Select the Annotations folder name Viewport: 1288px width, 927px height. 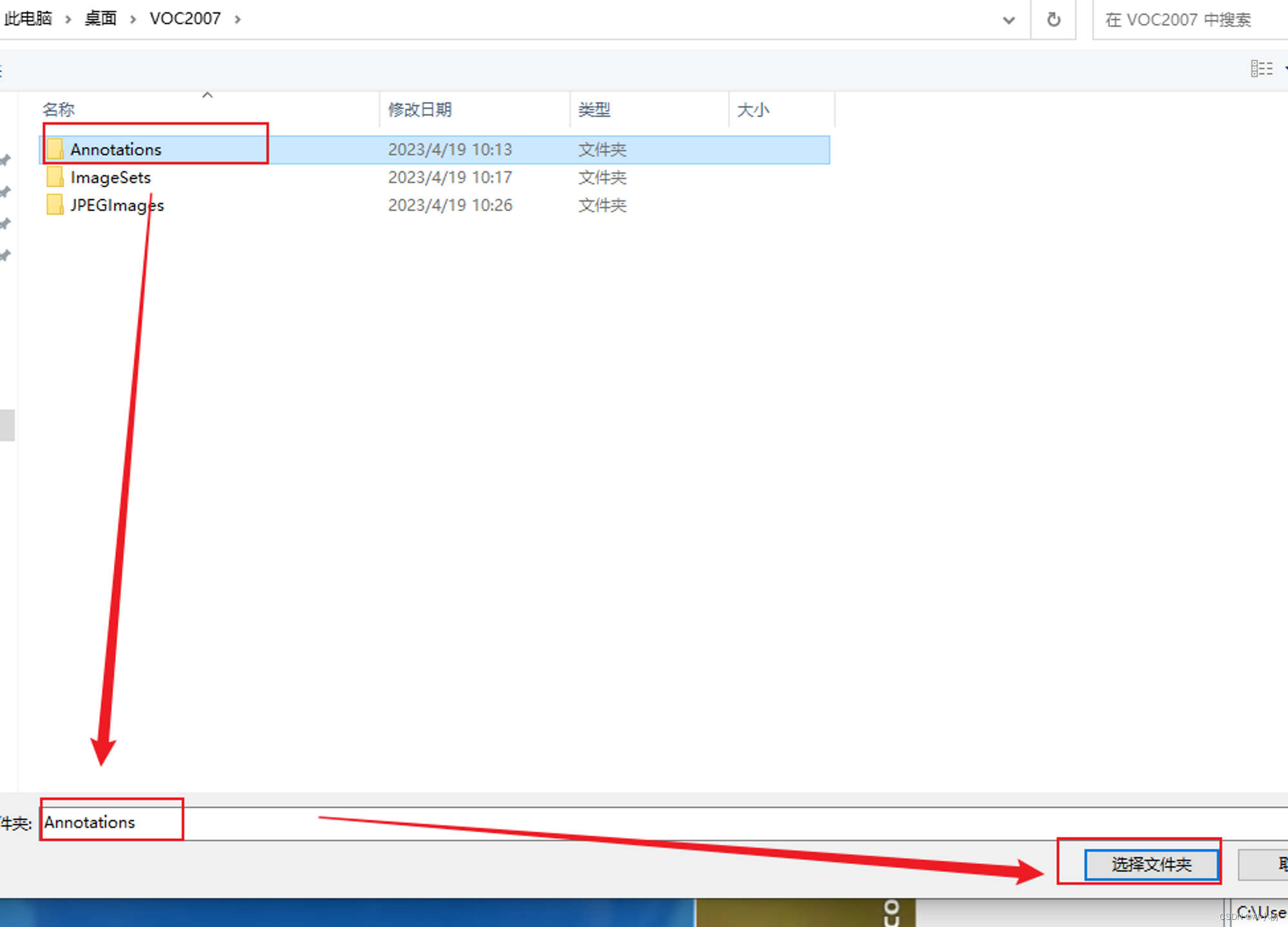116,149
